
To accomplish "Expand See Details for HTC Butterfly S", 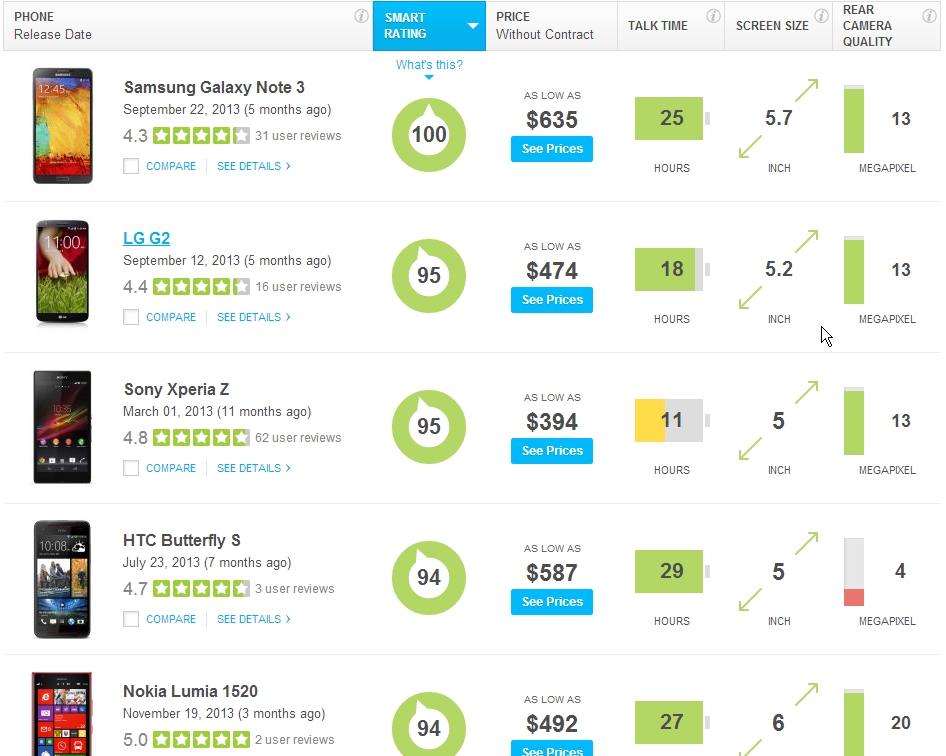I will (x=253, y=619).
